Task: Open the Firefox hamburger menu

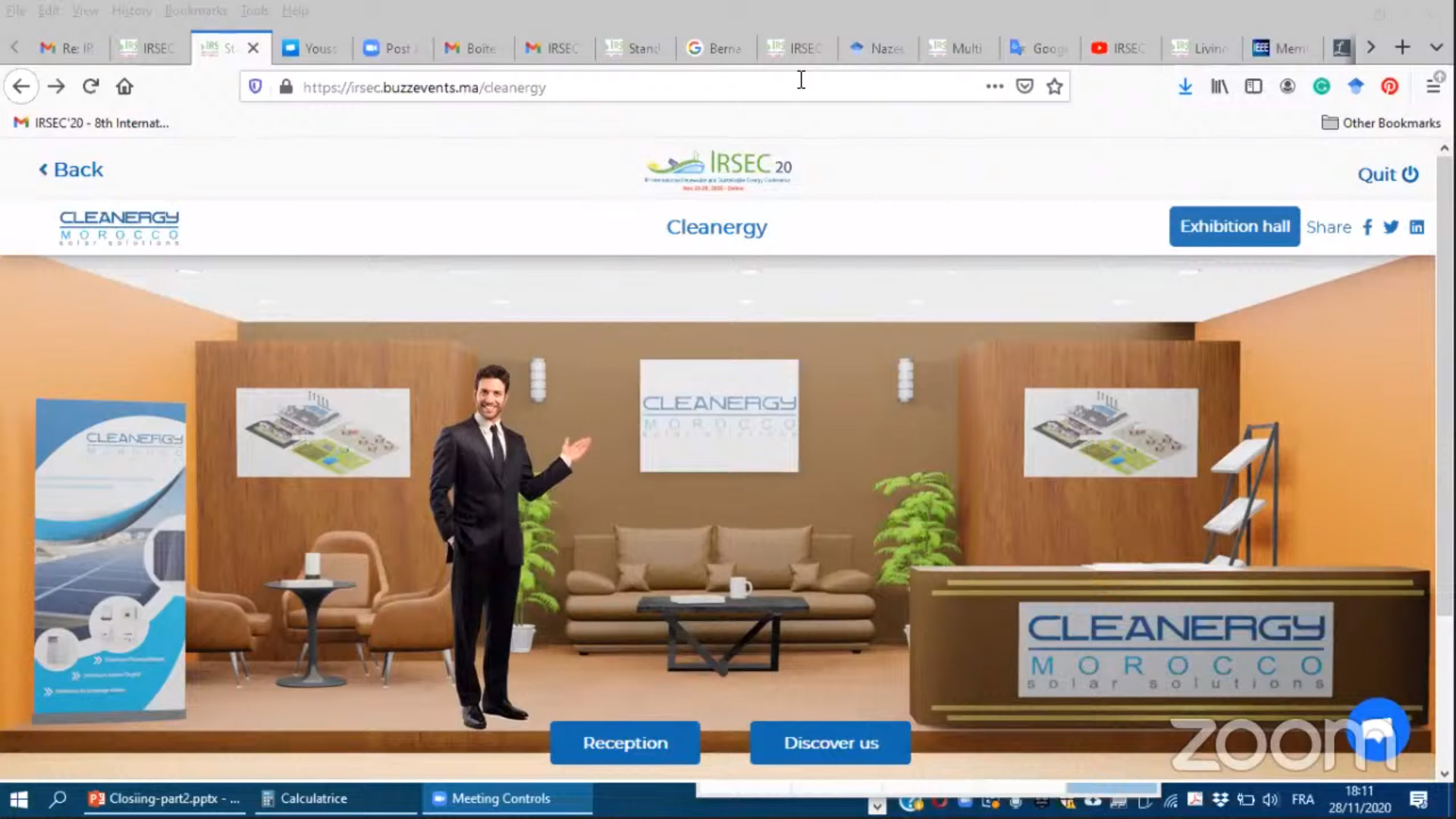Action: [1433, 85]
